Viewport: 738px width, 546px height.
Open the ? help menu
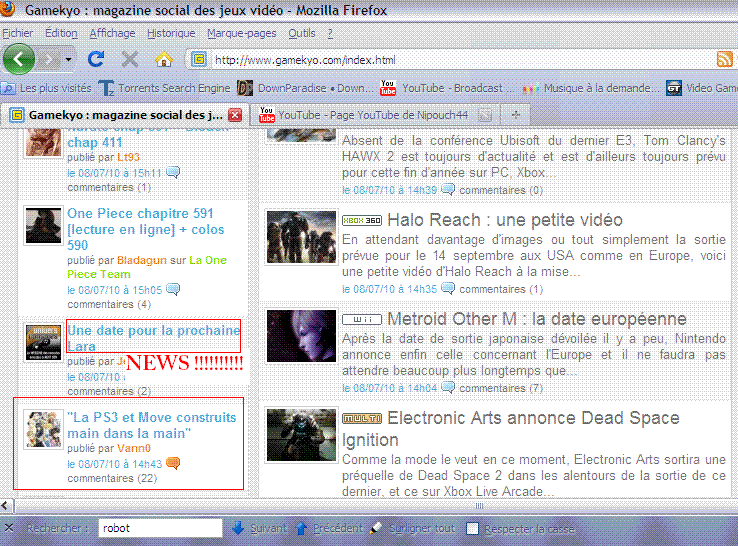coord(330,33)
